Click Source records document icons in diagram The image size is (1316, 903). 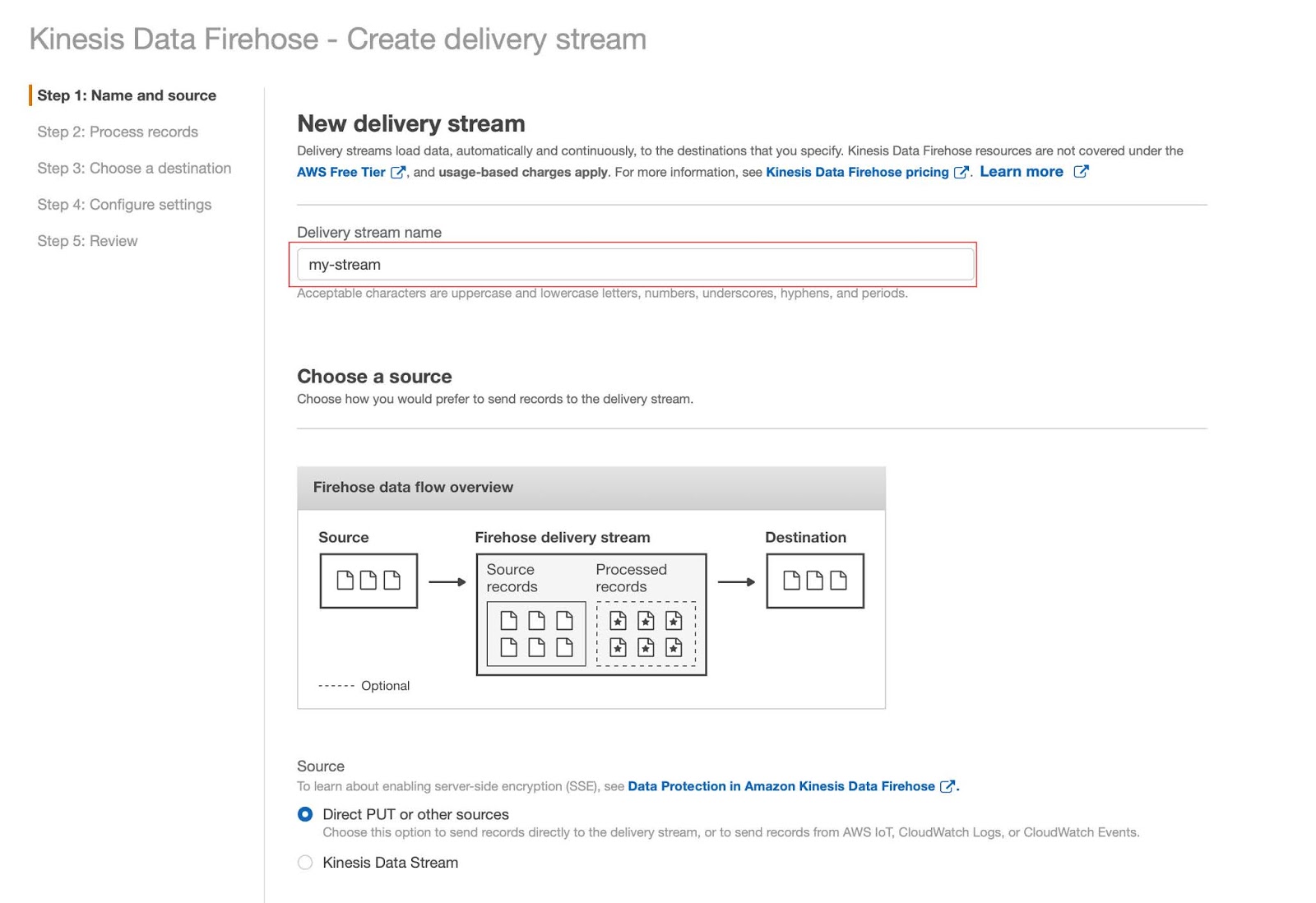tap(536, 633)
